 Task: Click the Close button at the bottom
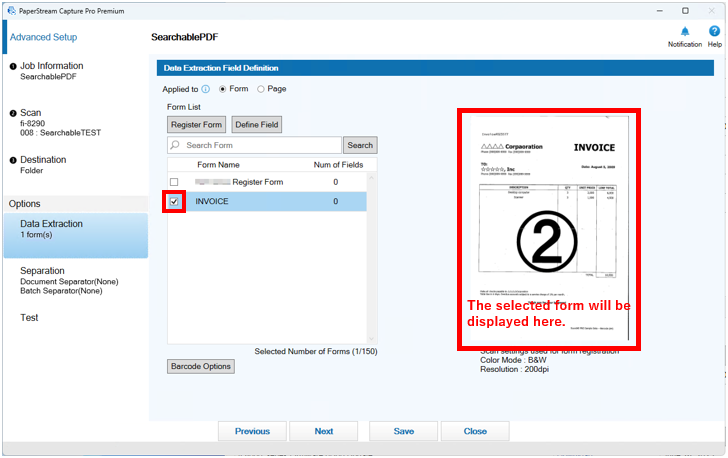coord(475,431)
